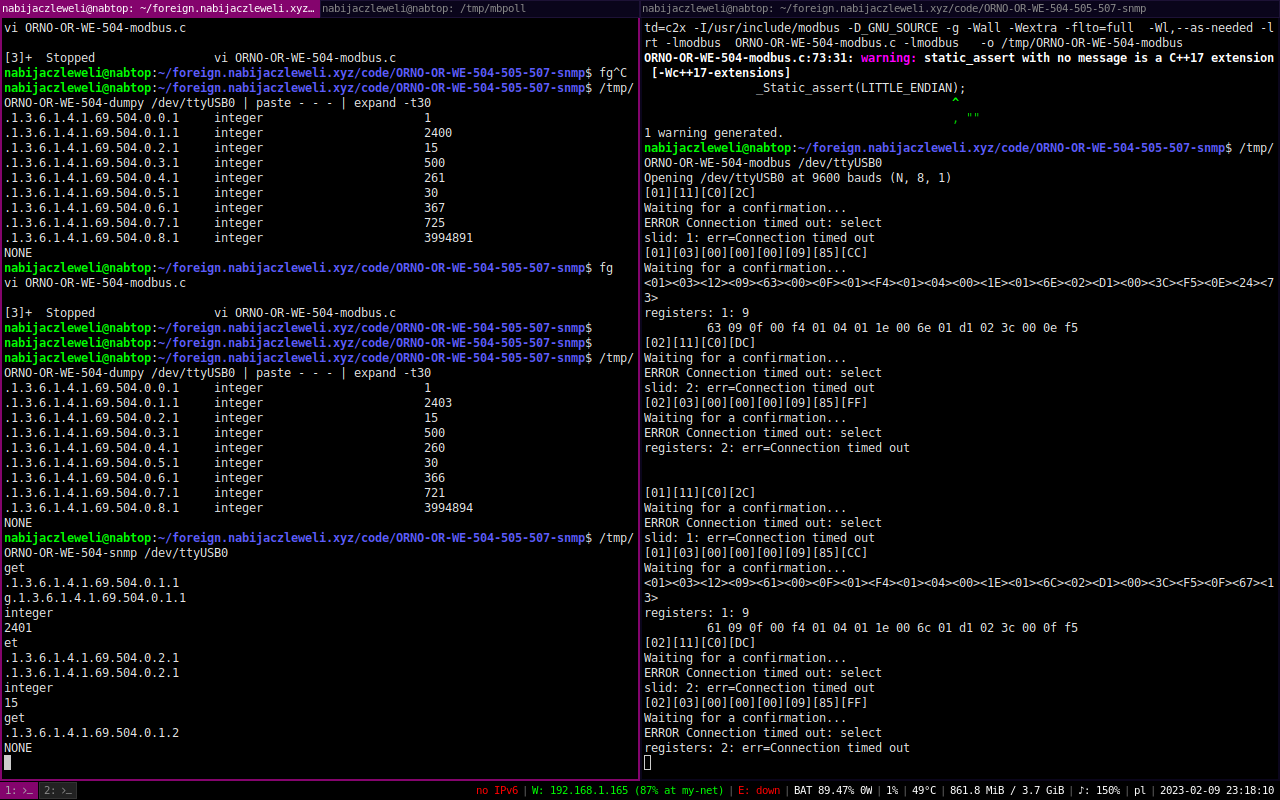Click the 'pl' keyboard layout indicator
Viewport: 1280px width, 800px height.
click(x=1139, y=790)
